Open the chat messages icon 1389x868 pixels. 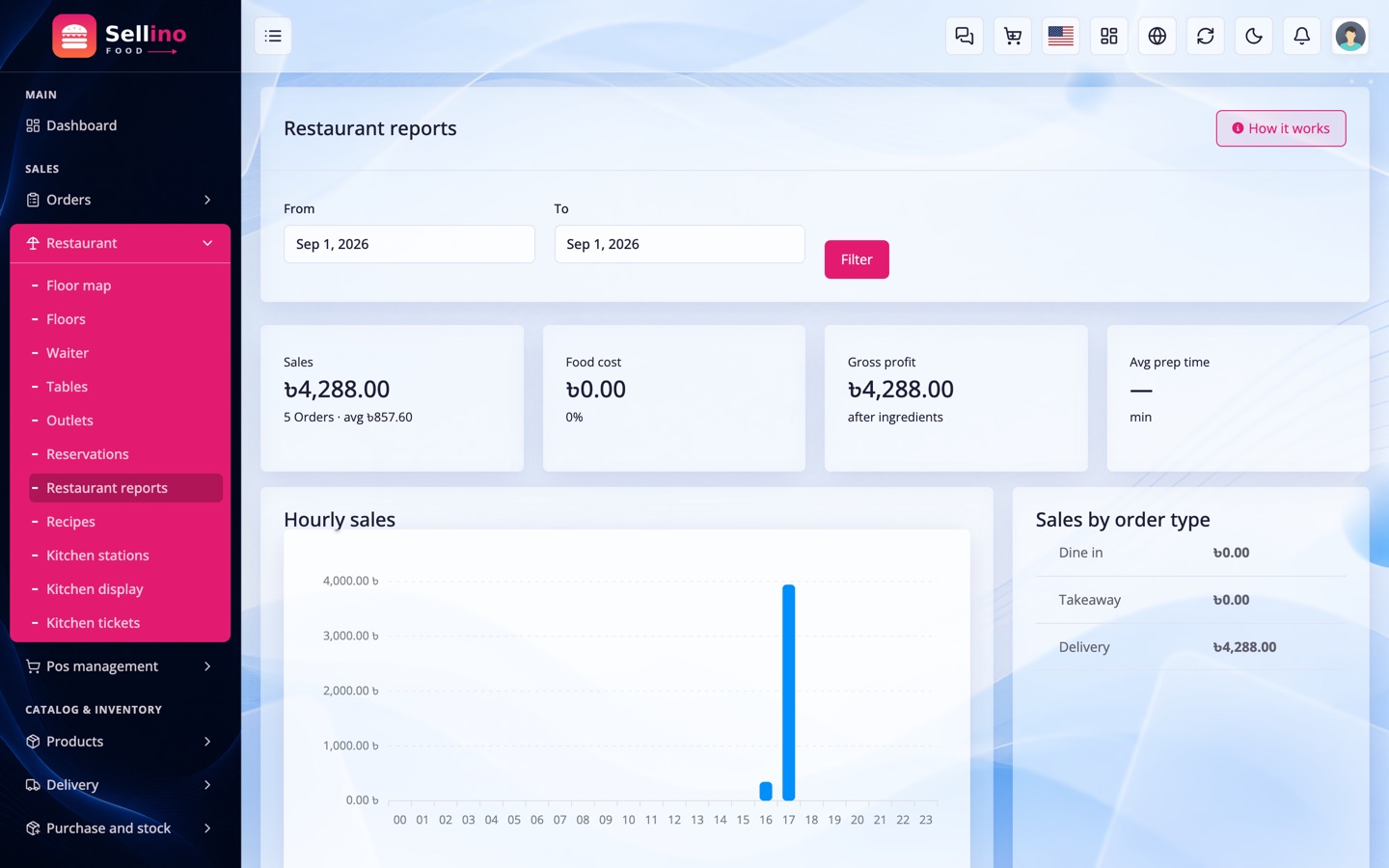(x=965, y=36)
